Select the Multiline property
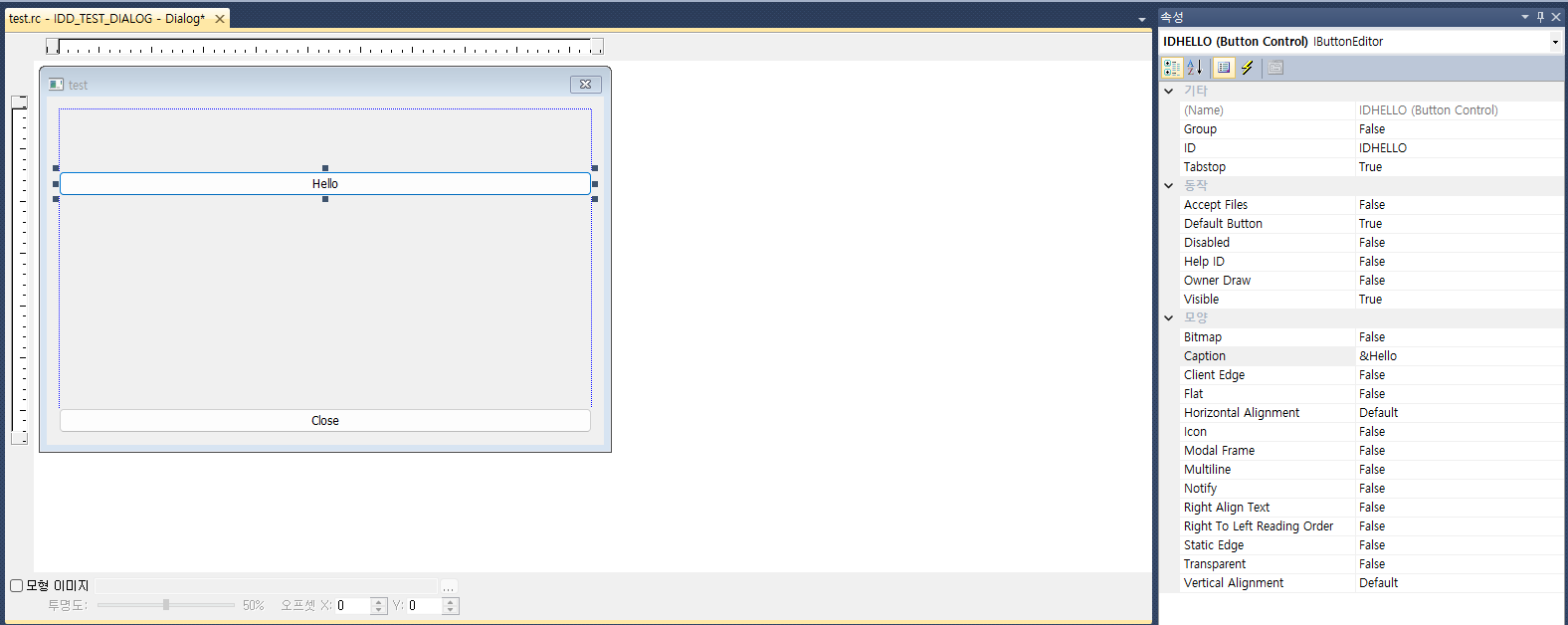Image resolution: width=1568 pixels, height=625 pixels. [1371, 470]
